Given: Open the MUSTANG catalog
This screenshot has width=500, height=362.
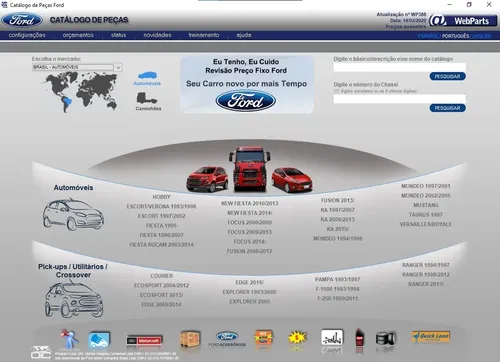Looking at the screenshot, I should (426, 205).
